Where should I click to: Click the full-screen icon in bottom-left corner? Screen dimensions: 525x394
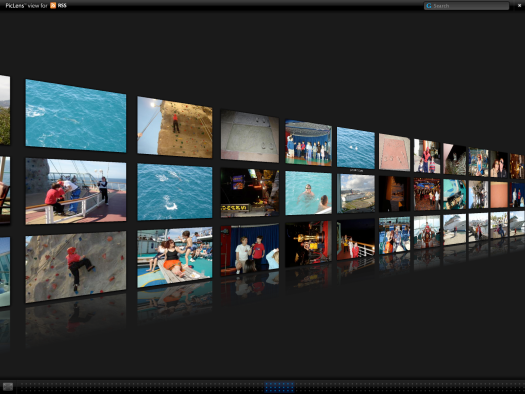pos(8,387)
